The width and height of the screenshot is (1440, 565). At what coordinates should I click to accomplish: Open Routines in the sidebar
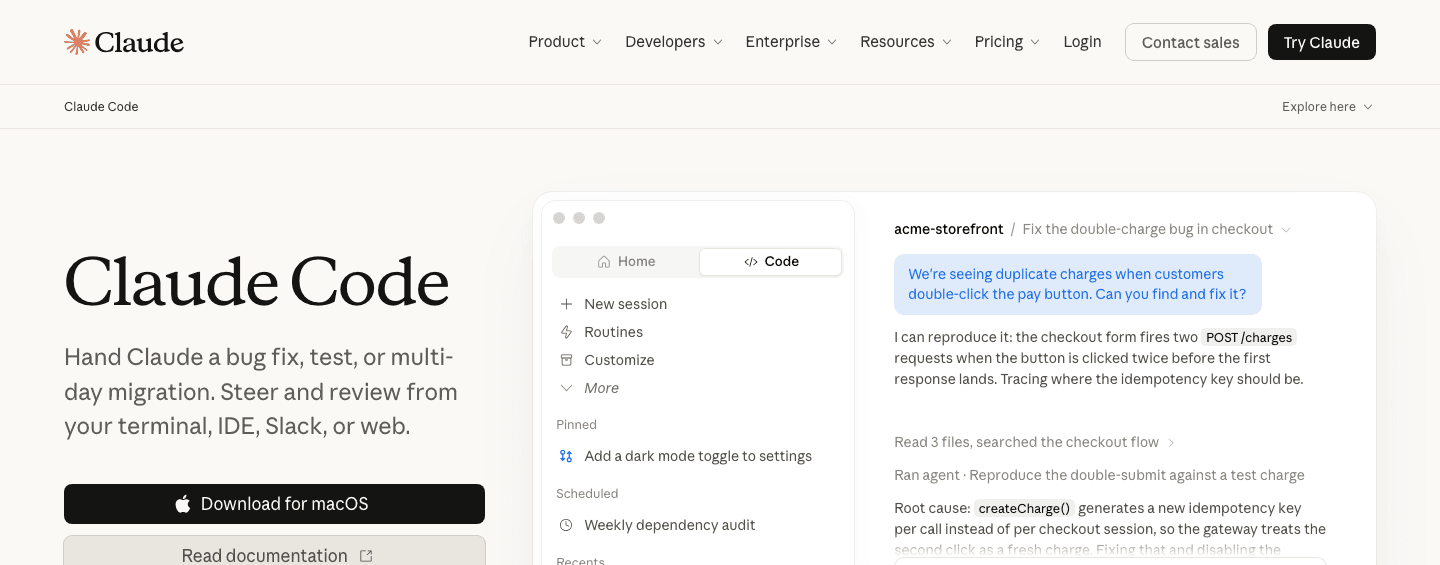(x=613, y=332)
